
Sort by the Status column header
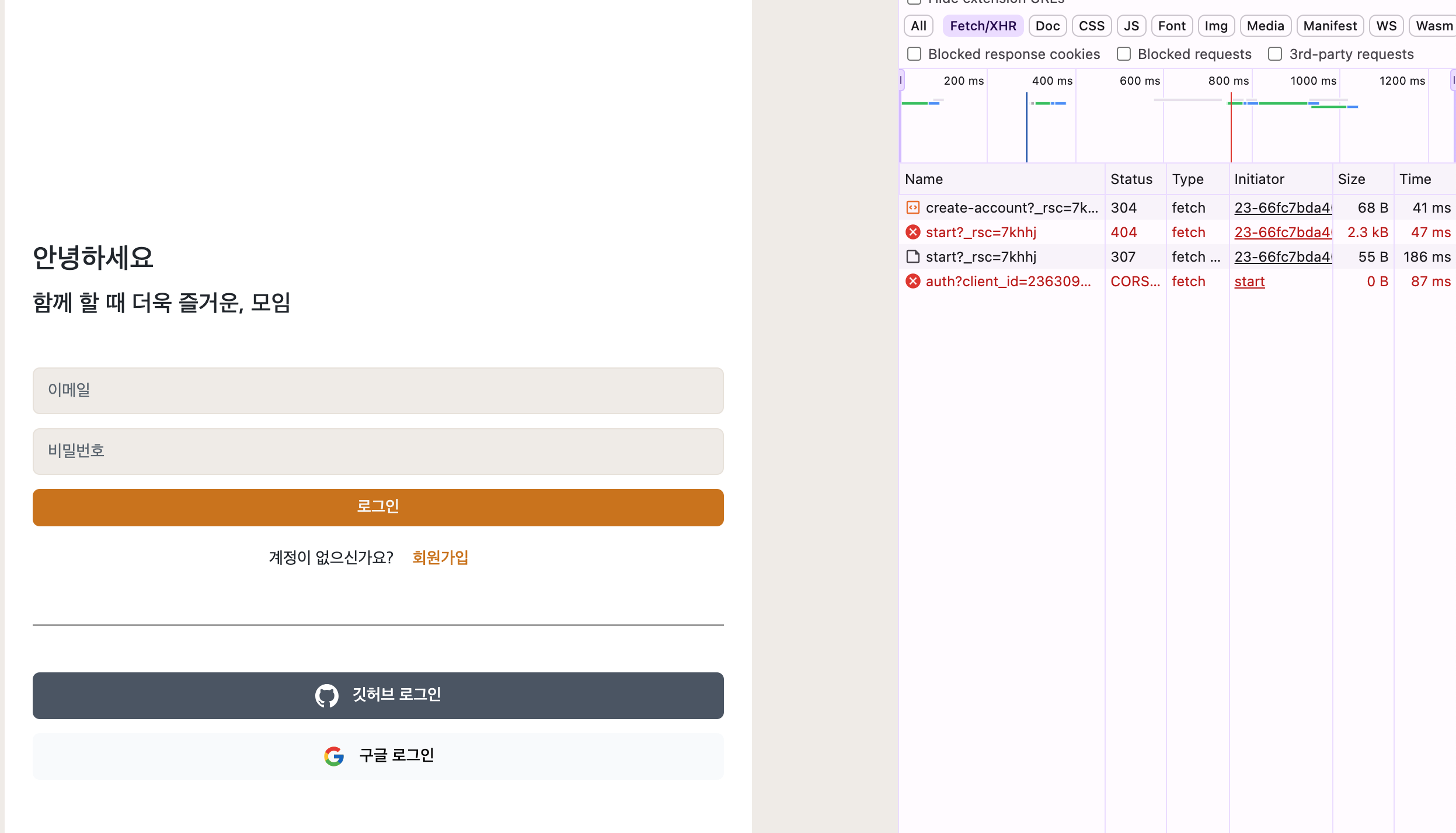[1135, 179]
